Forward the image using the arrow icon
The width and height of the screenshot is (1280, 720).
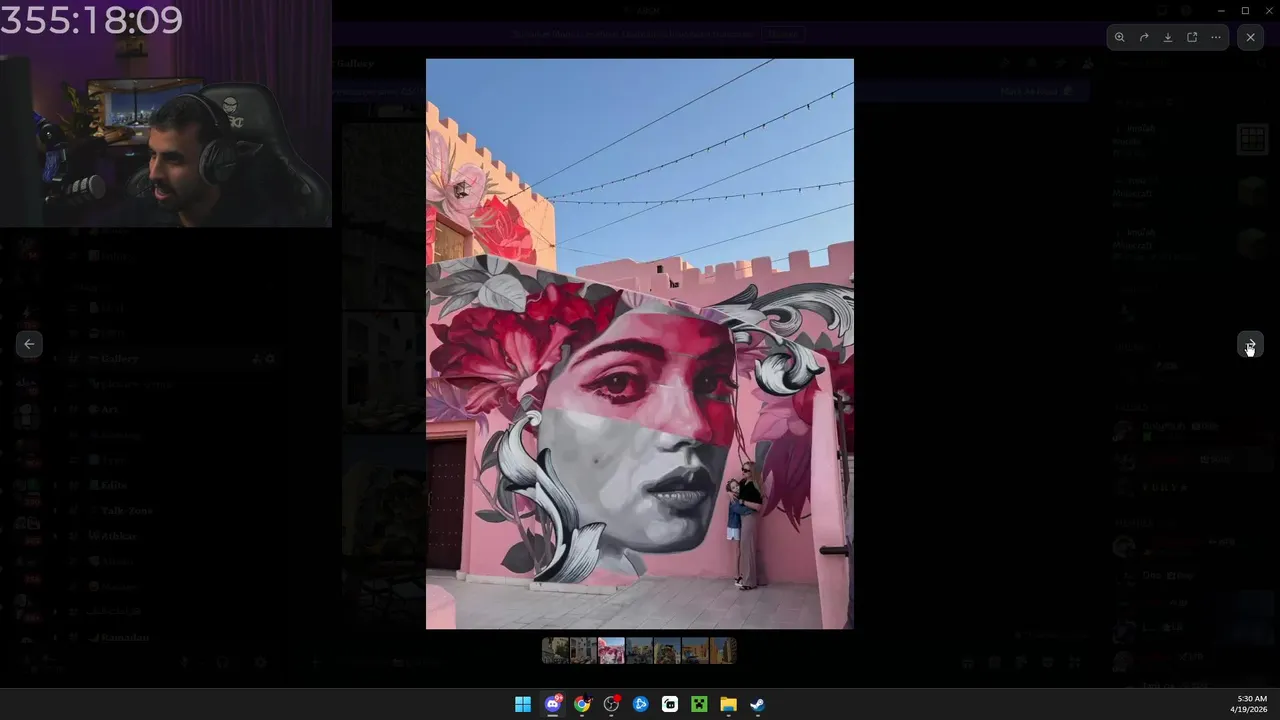pyautogui.click(x=1144, y=37)
